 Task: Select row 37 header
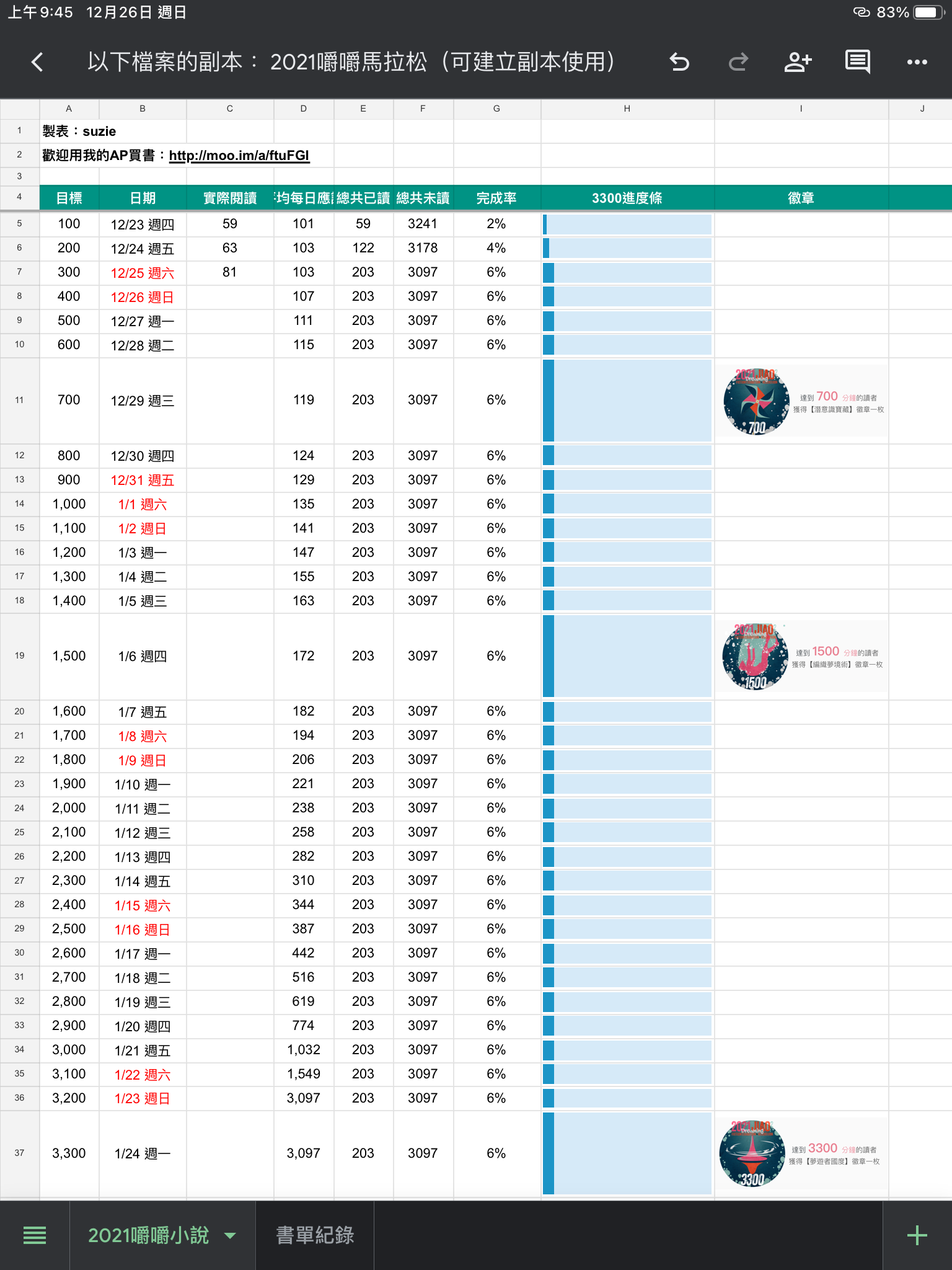coord(20,1153)
